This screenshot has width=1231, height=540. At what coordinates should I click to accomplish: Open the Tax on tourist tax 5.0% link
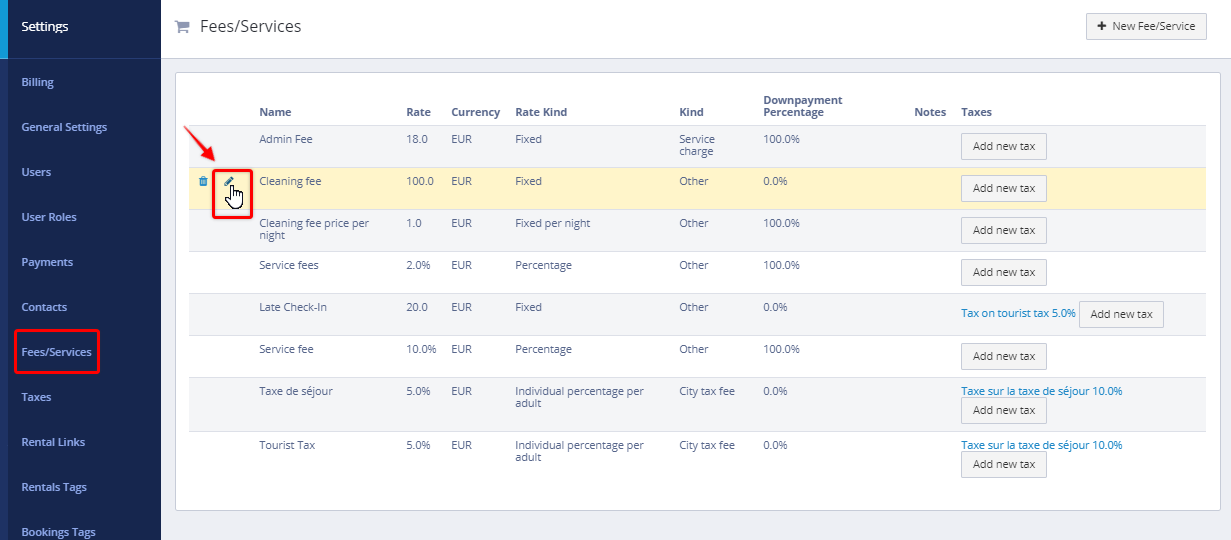tap(1018, 313)
